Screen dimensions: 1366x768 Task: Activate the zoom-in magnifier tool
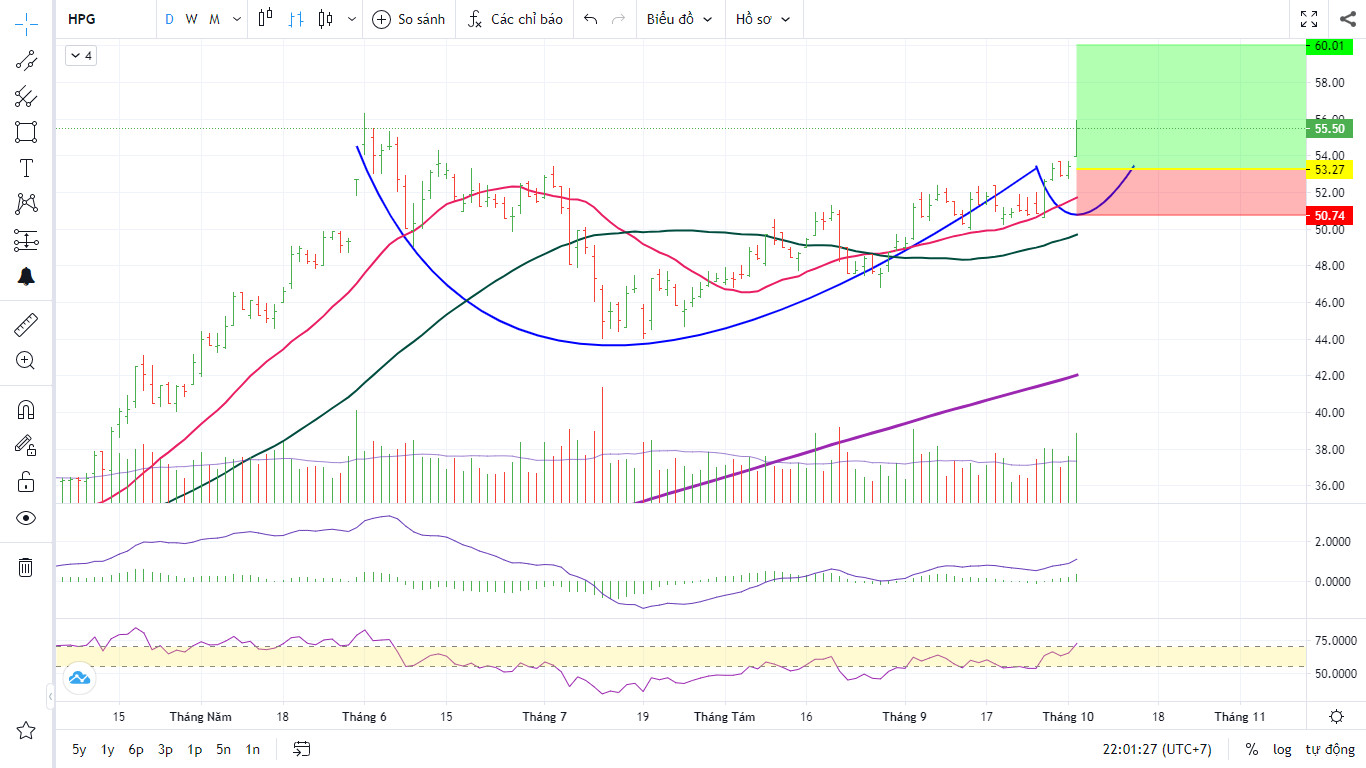pyautogui.click(x=26, y=361)
